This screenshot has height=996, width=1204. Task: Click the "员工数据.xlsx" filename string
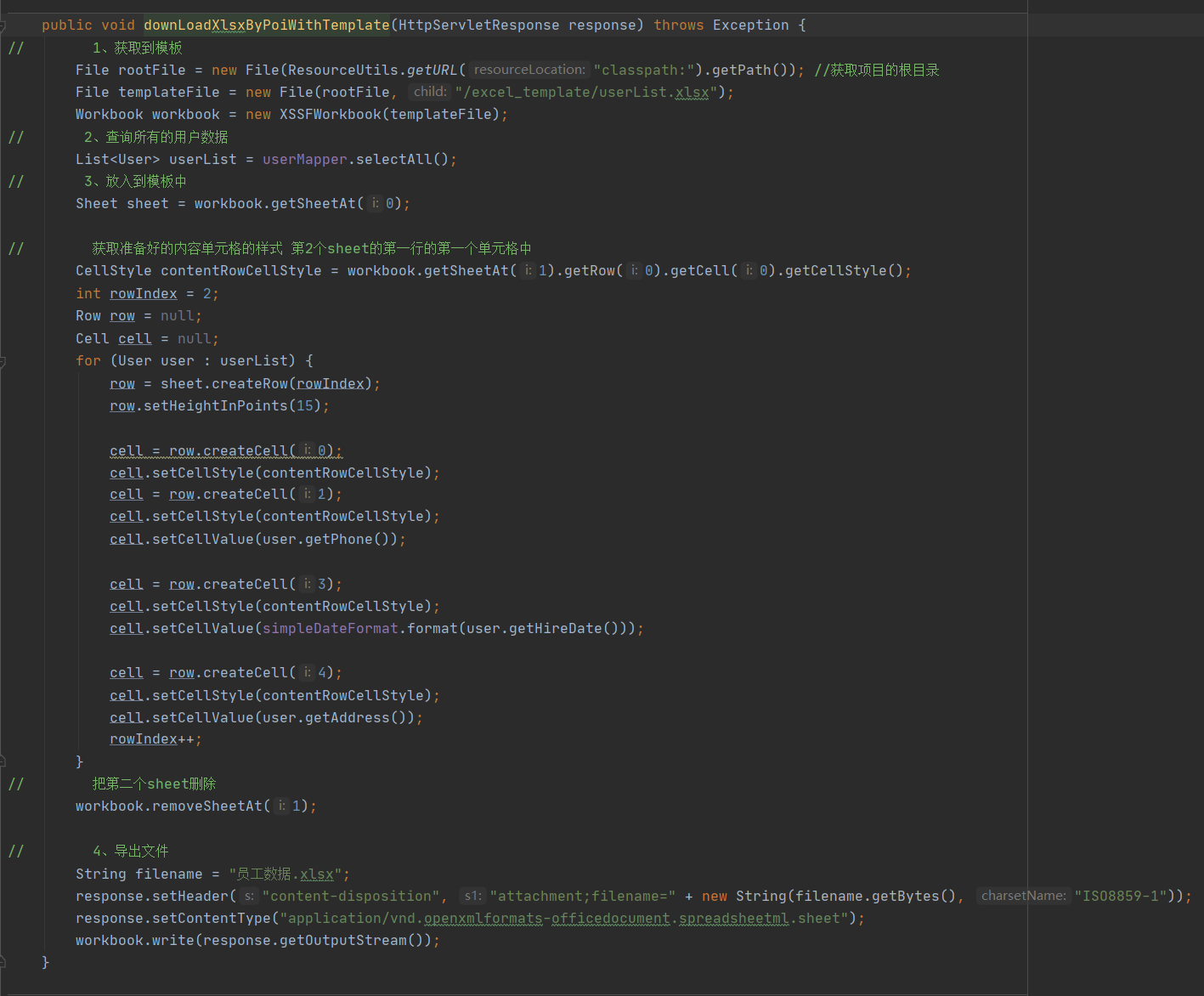click(285, 874)
